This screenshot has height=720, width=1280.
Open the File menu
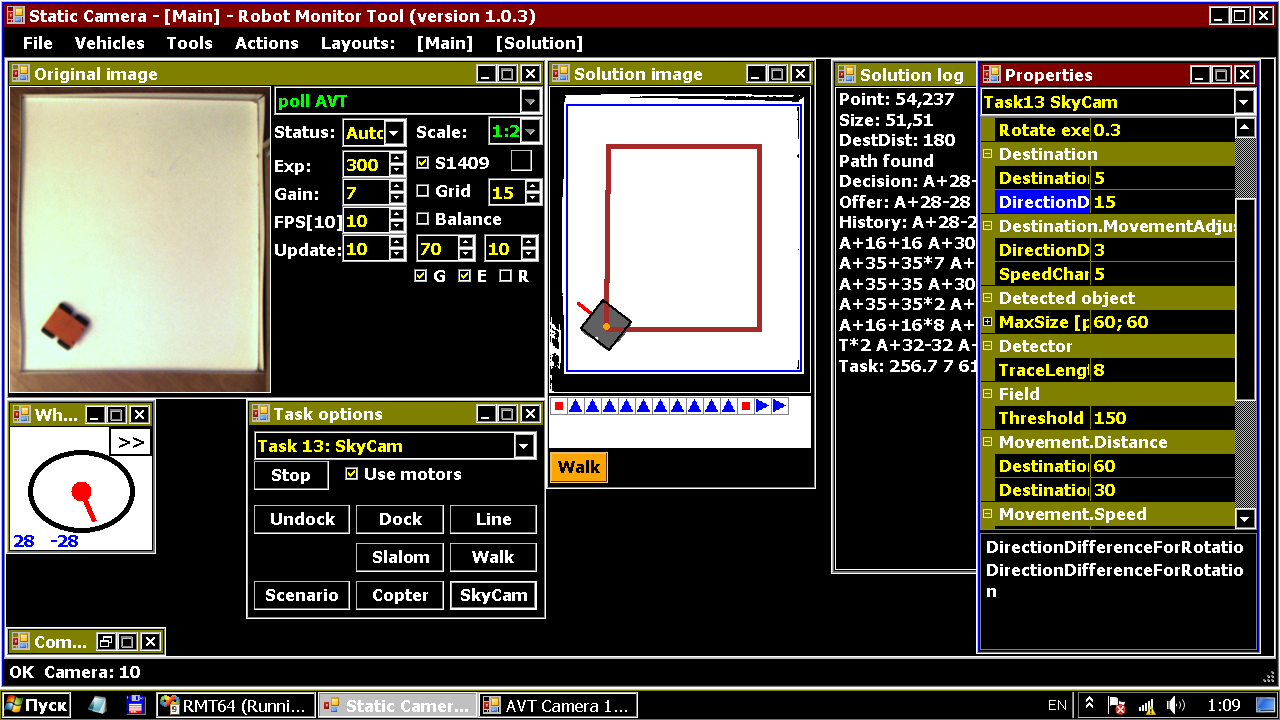click(x=38, y=43)
